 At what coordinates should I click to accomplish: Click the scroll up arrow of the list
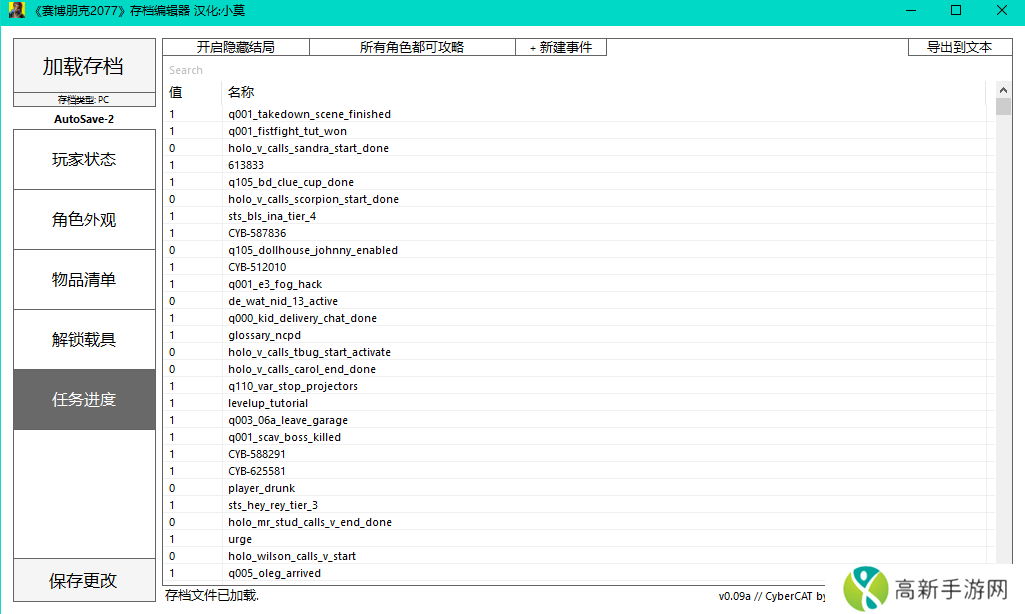(x=1003, y=89)
